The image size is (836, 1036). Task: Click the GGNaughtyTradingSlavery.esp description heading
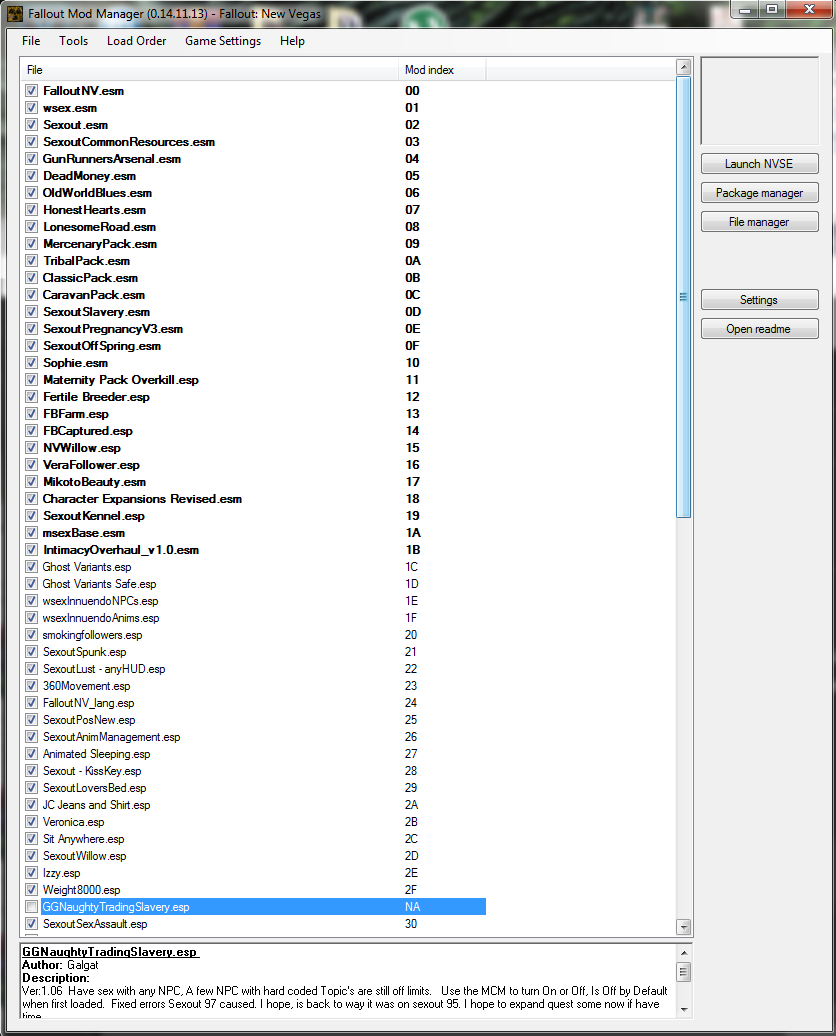click(110, 952)
